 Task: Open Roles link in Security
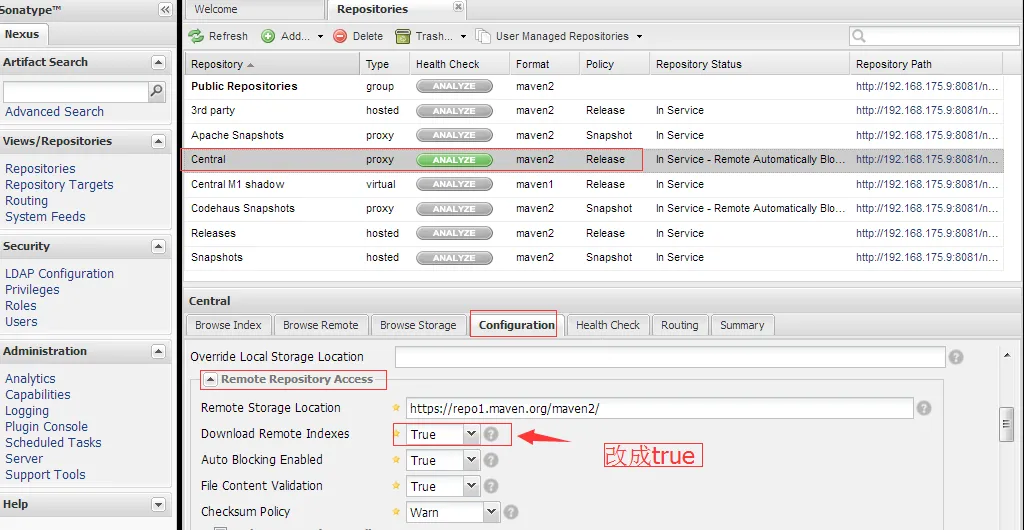21,305
